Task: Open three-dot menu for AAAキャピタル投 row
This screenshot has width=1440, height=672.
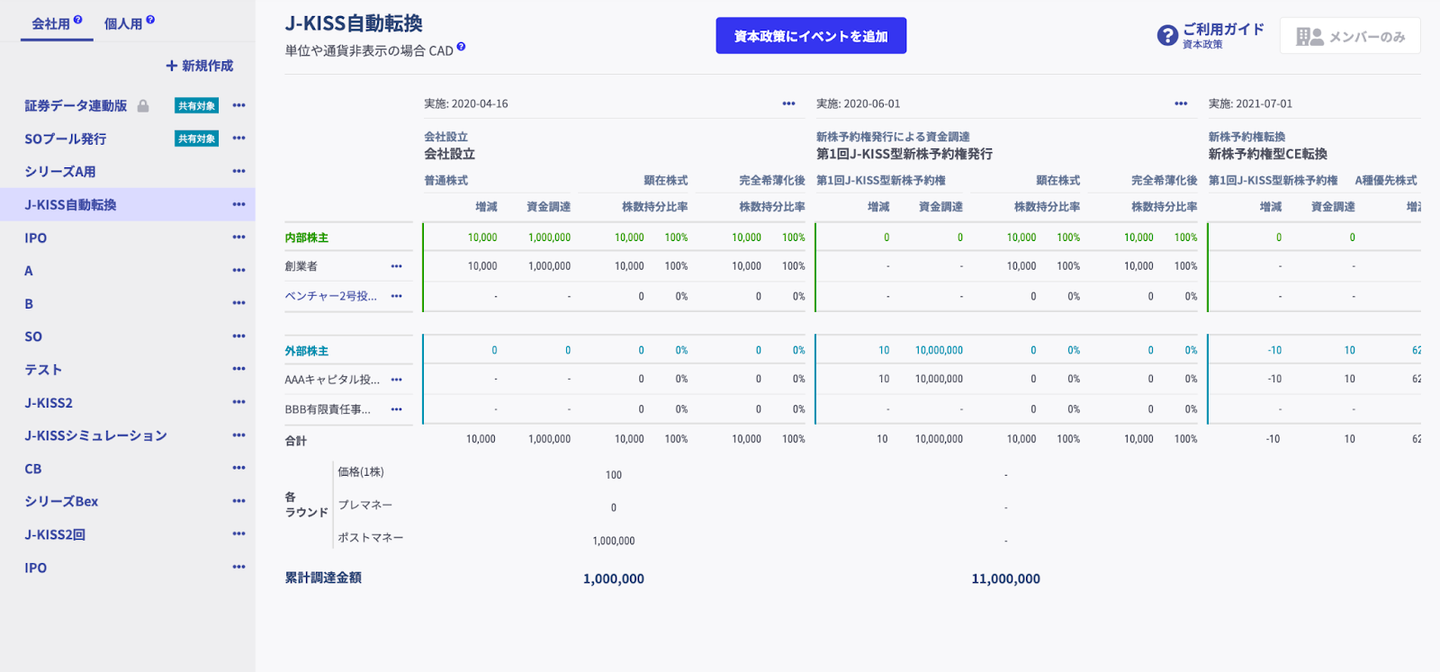Action: pyautogui.click(x=396, y=379)
